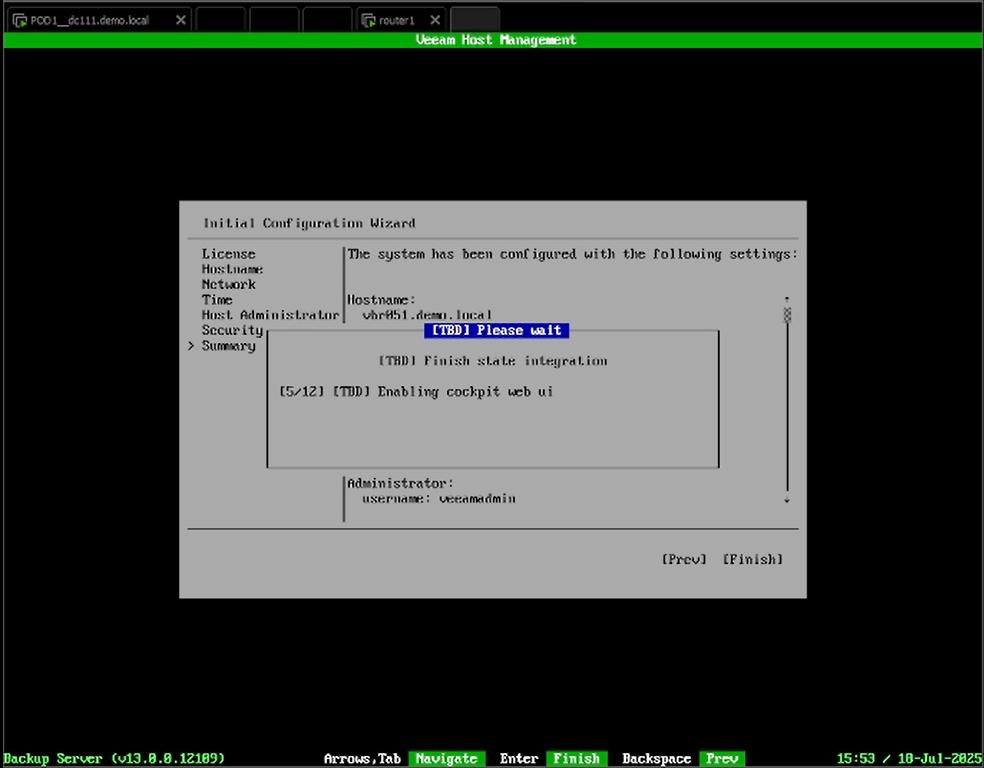The width and height of the screenshot is (984, 768).
Task: Jump to the Time wizard step
Action: coord(217,299)
